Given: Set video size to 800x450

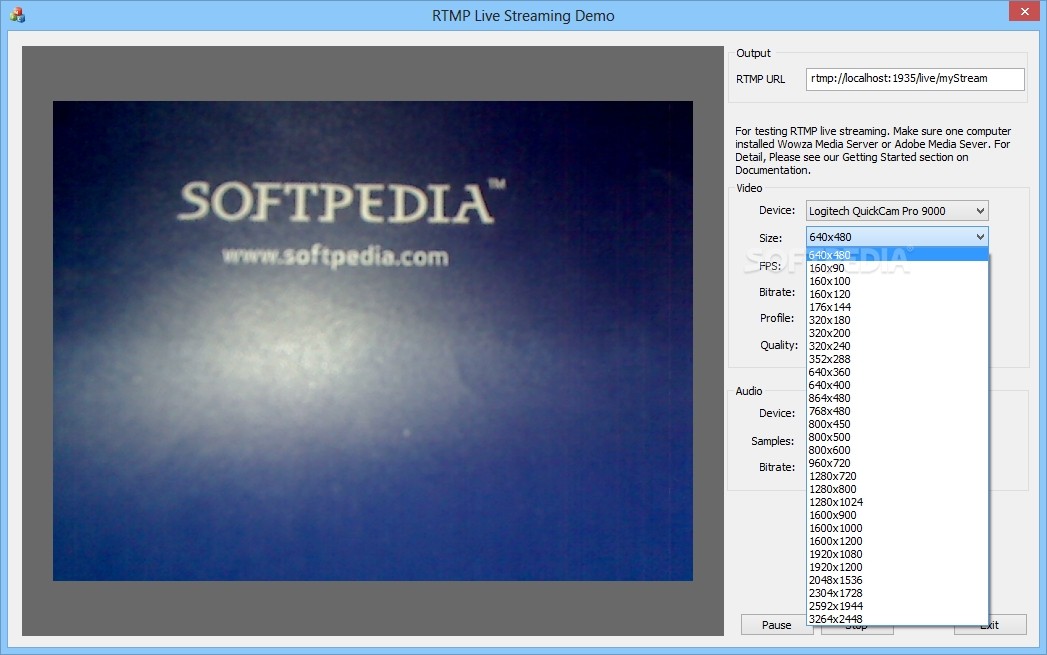Looking at the screenshot, I should click(897, 424).
